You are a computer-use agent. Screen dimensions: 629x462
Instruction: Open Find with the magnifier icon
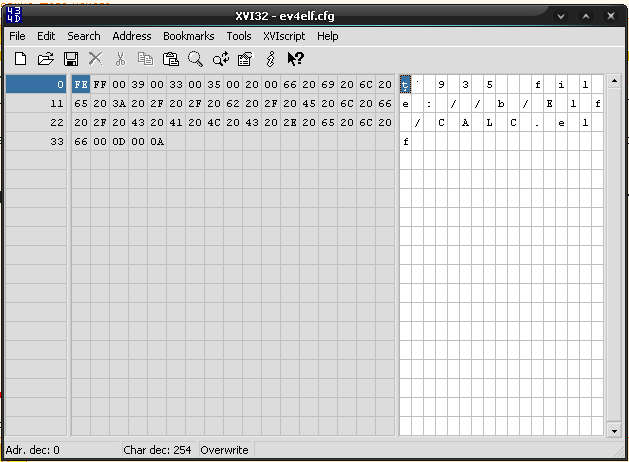tap(195, 59)
